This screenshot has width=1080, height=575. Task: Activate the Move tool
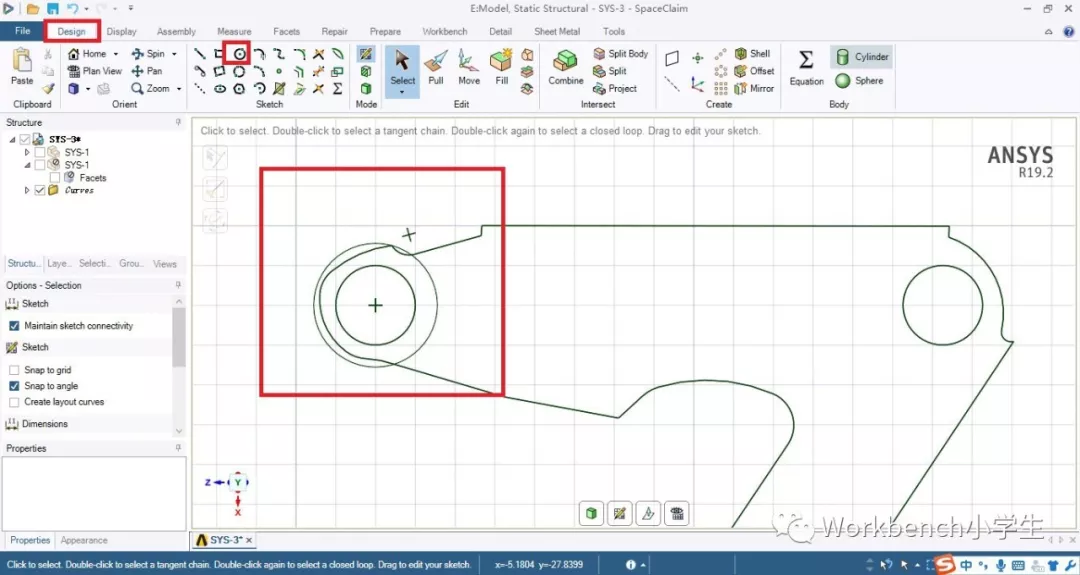pos(469,67)
